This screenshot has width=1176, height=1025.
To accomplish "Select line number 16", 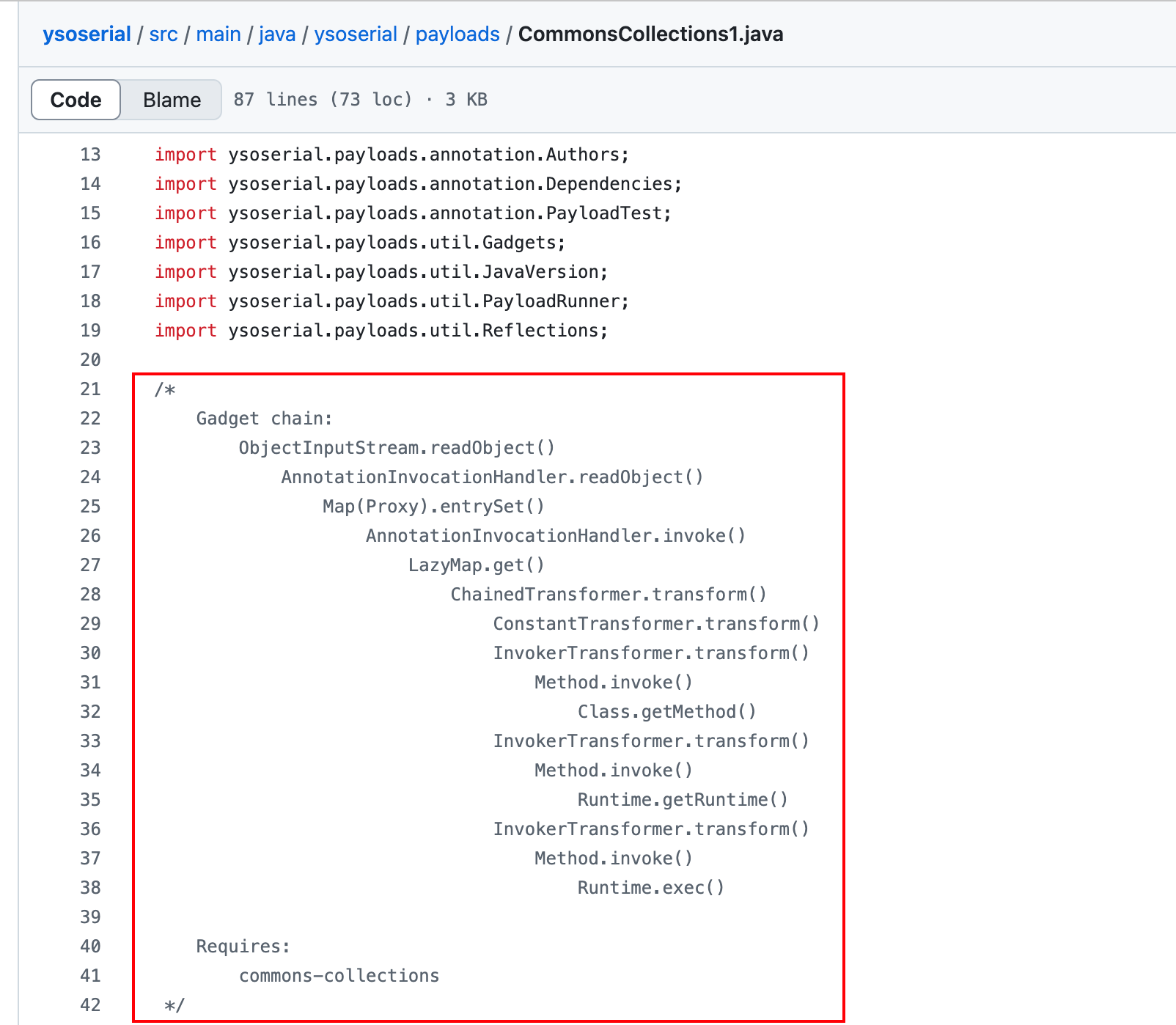I will coord(90,243).
